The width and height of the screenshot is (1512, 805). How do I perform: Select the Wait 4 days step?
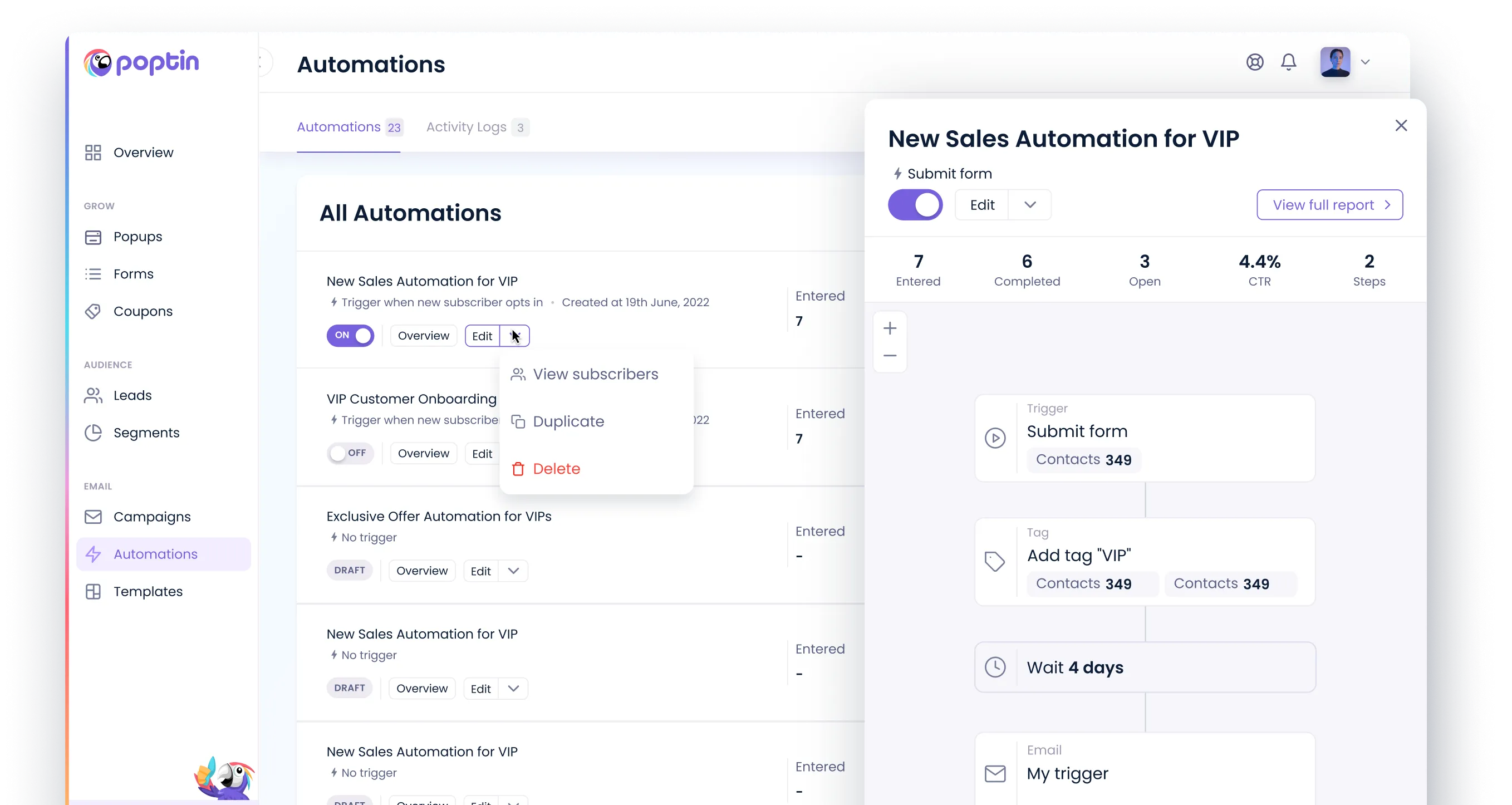1145,667
